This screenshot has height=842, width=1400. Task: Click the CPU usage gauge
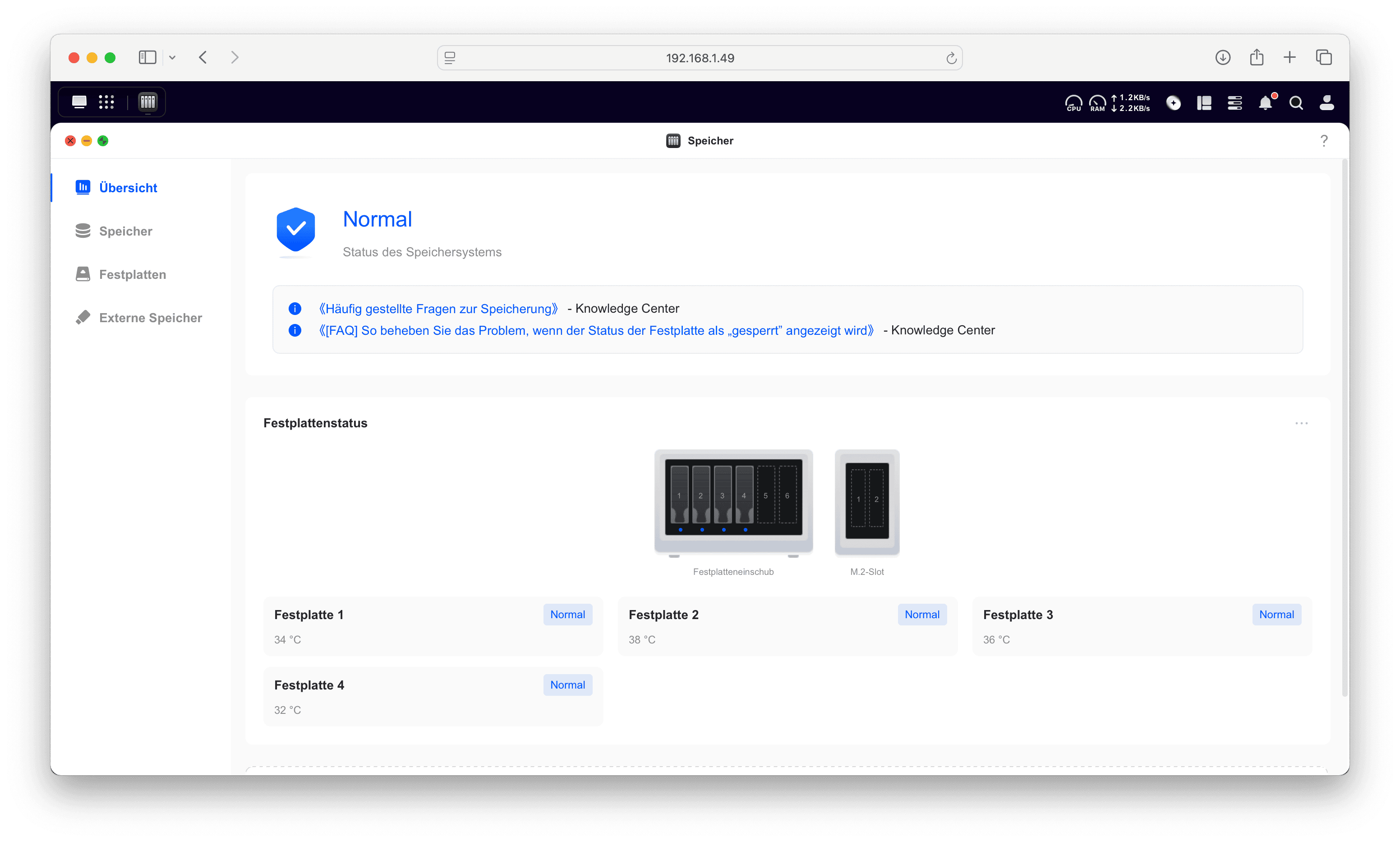1073,103
